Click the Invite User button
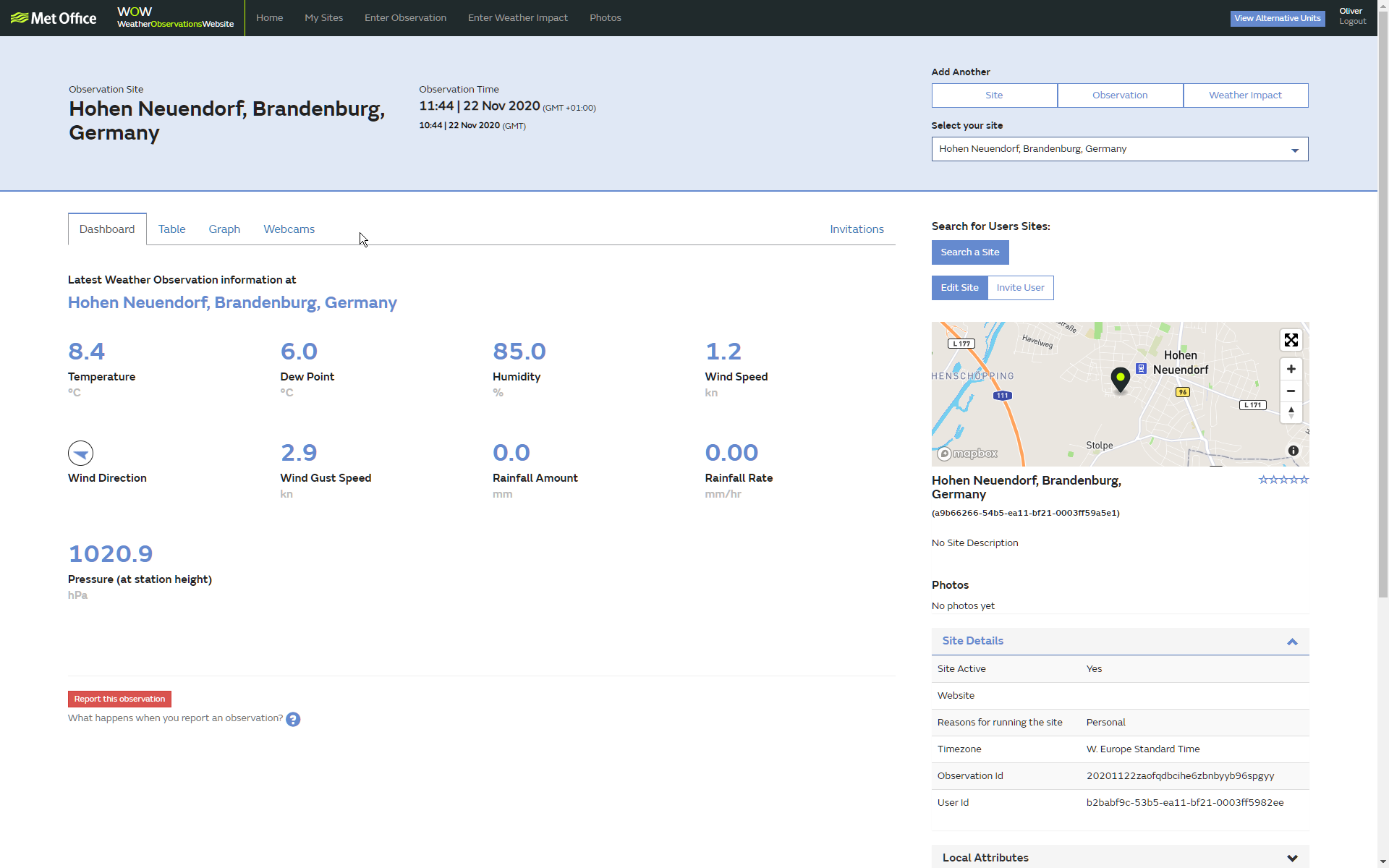This screenshot has width=1389, height=868. 1020,288
